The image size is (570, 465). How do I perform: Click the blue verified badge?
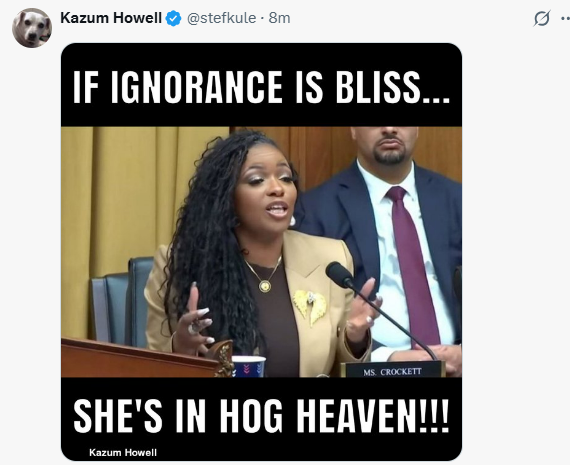[x=173, y=18]
